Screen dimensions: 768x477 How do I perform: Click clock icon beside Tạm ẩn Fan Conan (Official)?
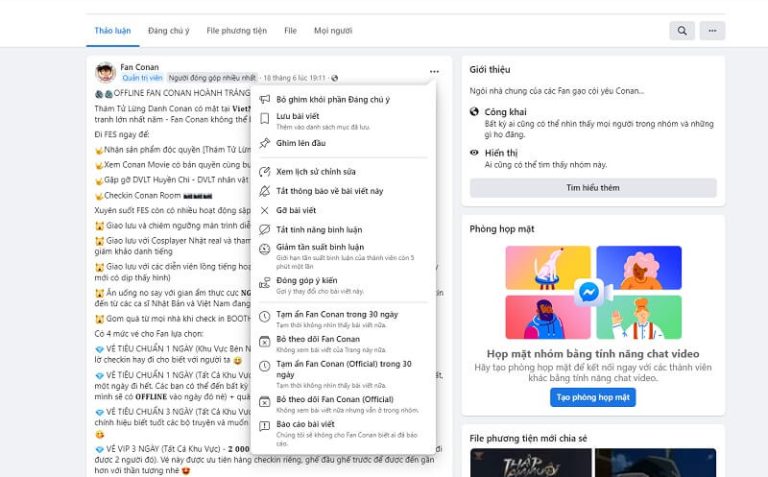tap(264, 366)
